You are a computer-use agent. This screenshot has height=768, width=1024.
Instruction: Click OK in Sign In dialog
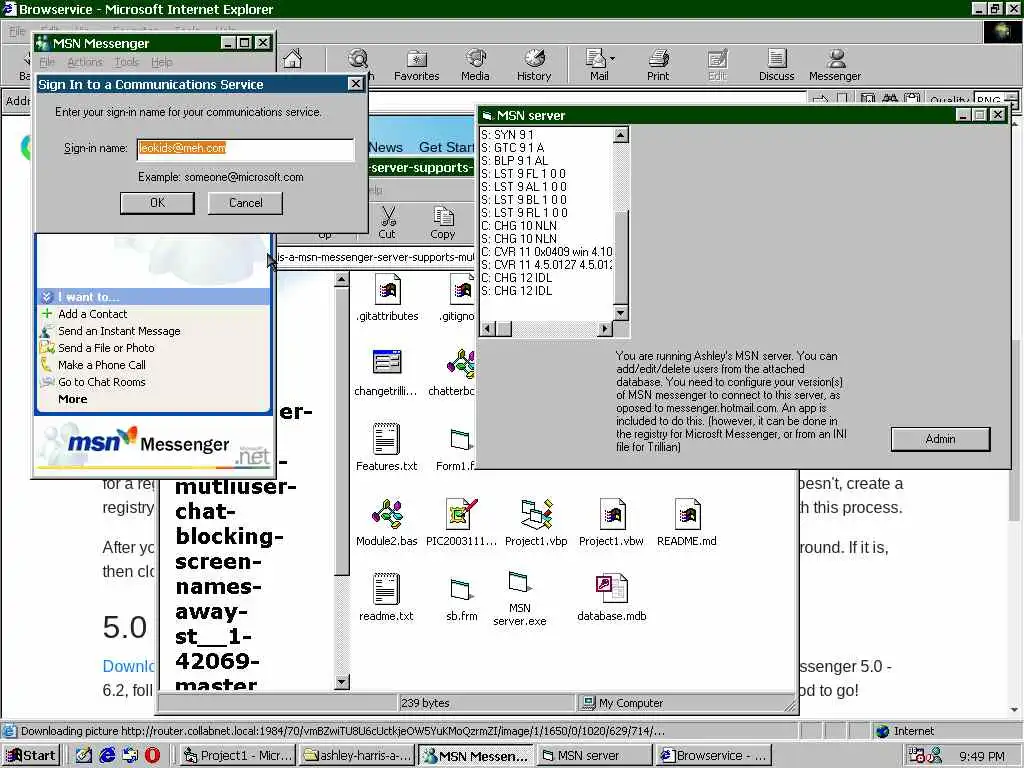click(x=157, y=203)
